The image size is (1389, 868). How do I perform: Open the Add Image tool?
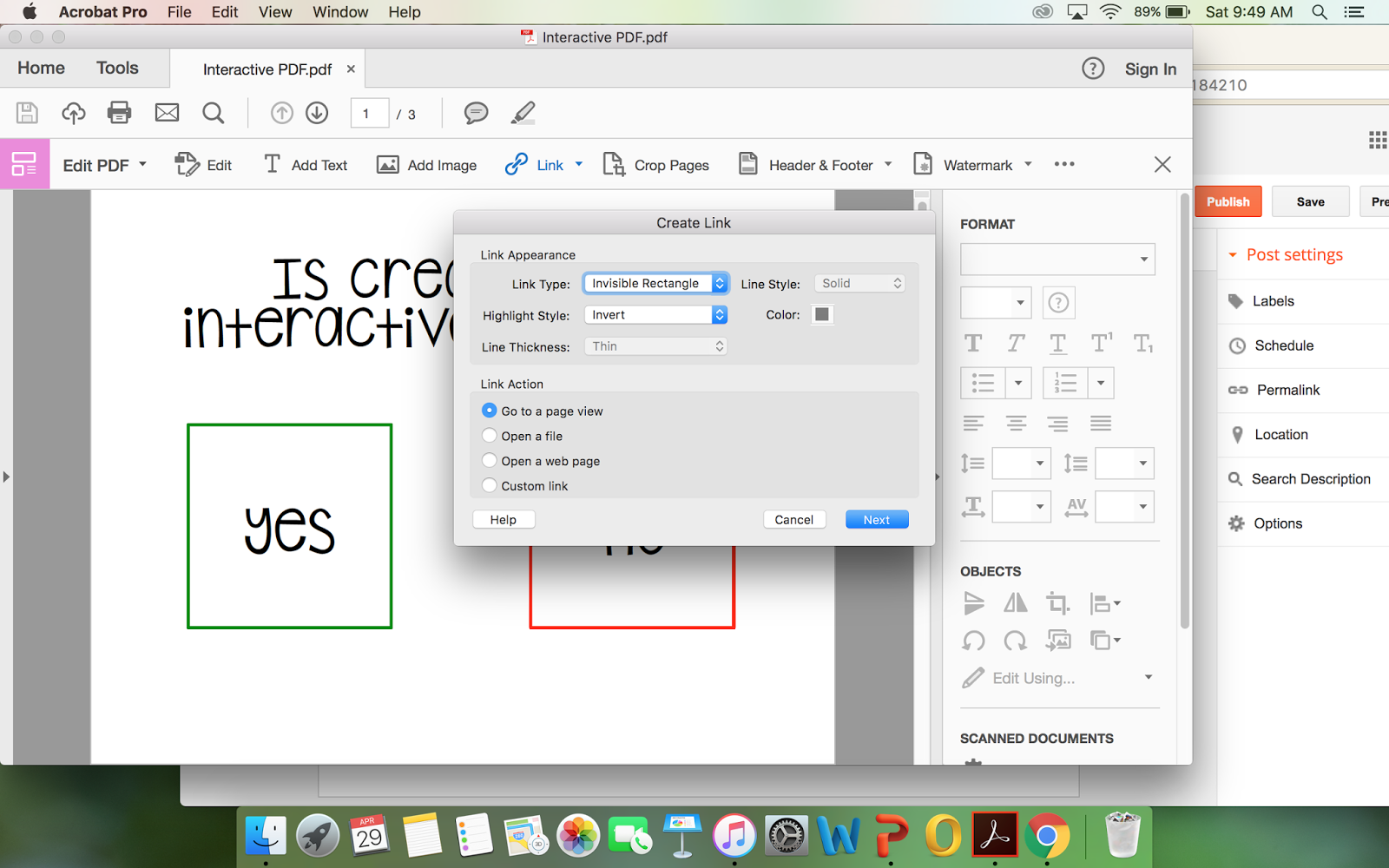(426, 164)
